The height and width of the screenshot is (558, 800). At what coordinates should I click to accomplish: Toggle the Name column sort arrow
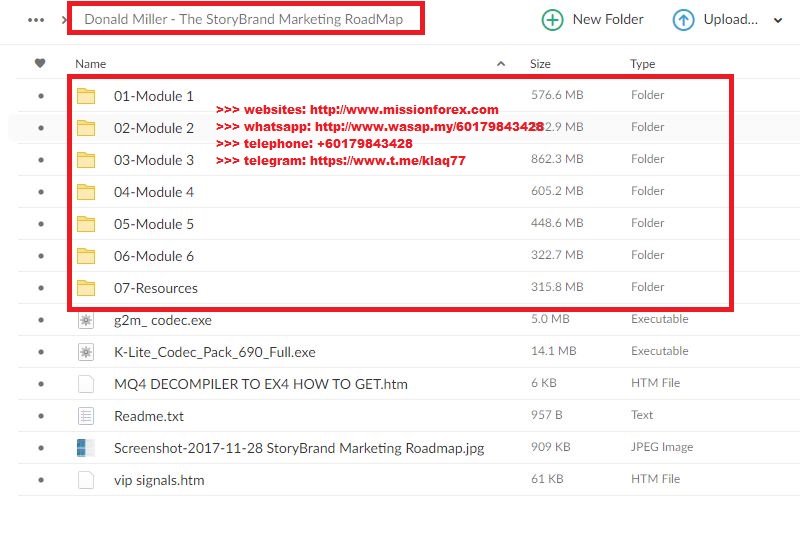pos(501,64)
